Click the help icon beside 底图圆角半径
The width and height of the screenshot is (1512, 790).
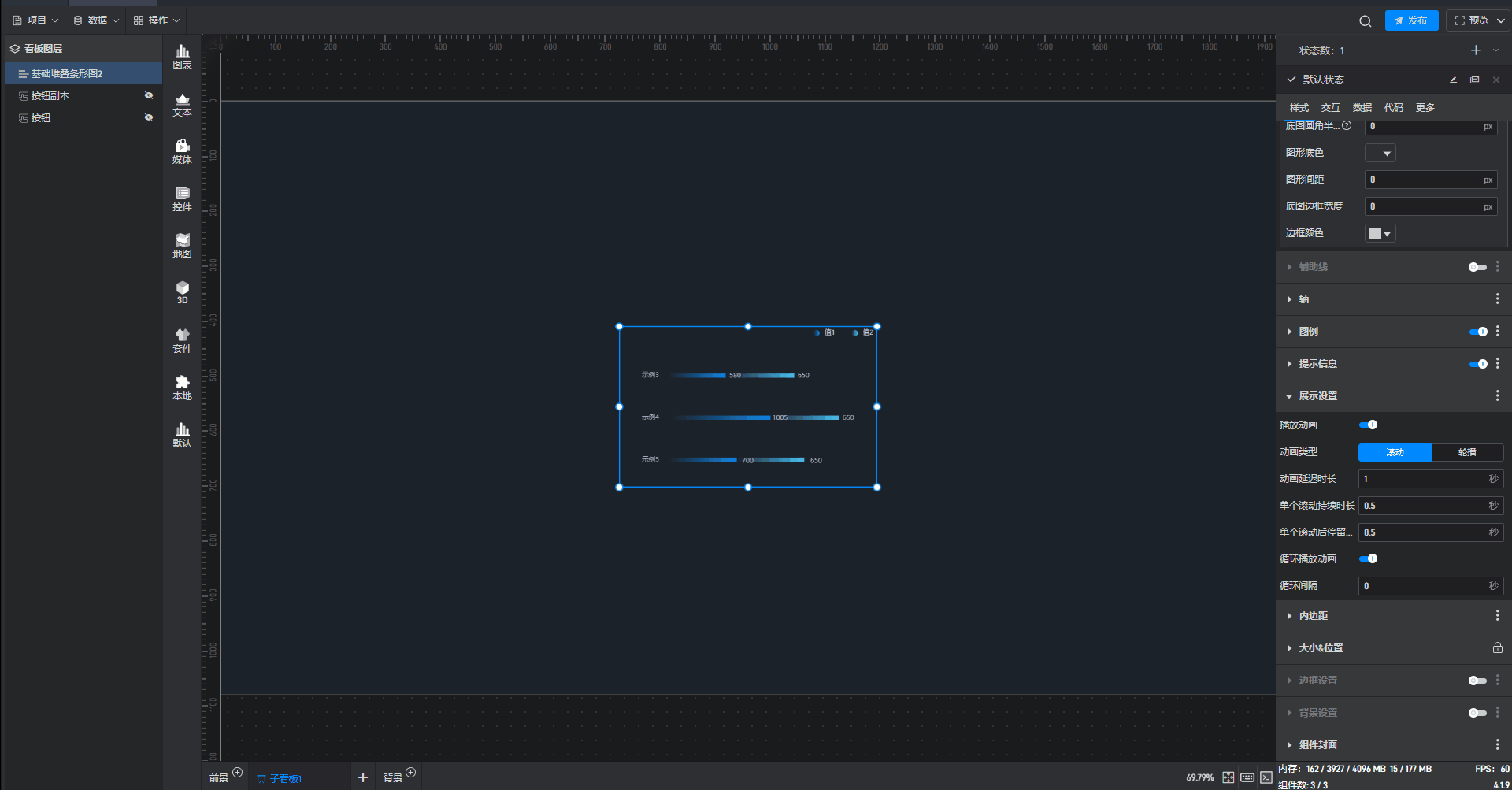coord(1347,126)
